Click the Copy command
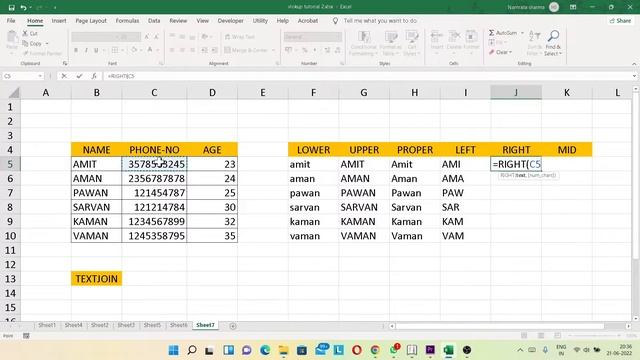This screenshot has height=360, width=640. [x=32, y=43]
